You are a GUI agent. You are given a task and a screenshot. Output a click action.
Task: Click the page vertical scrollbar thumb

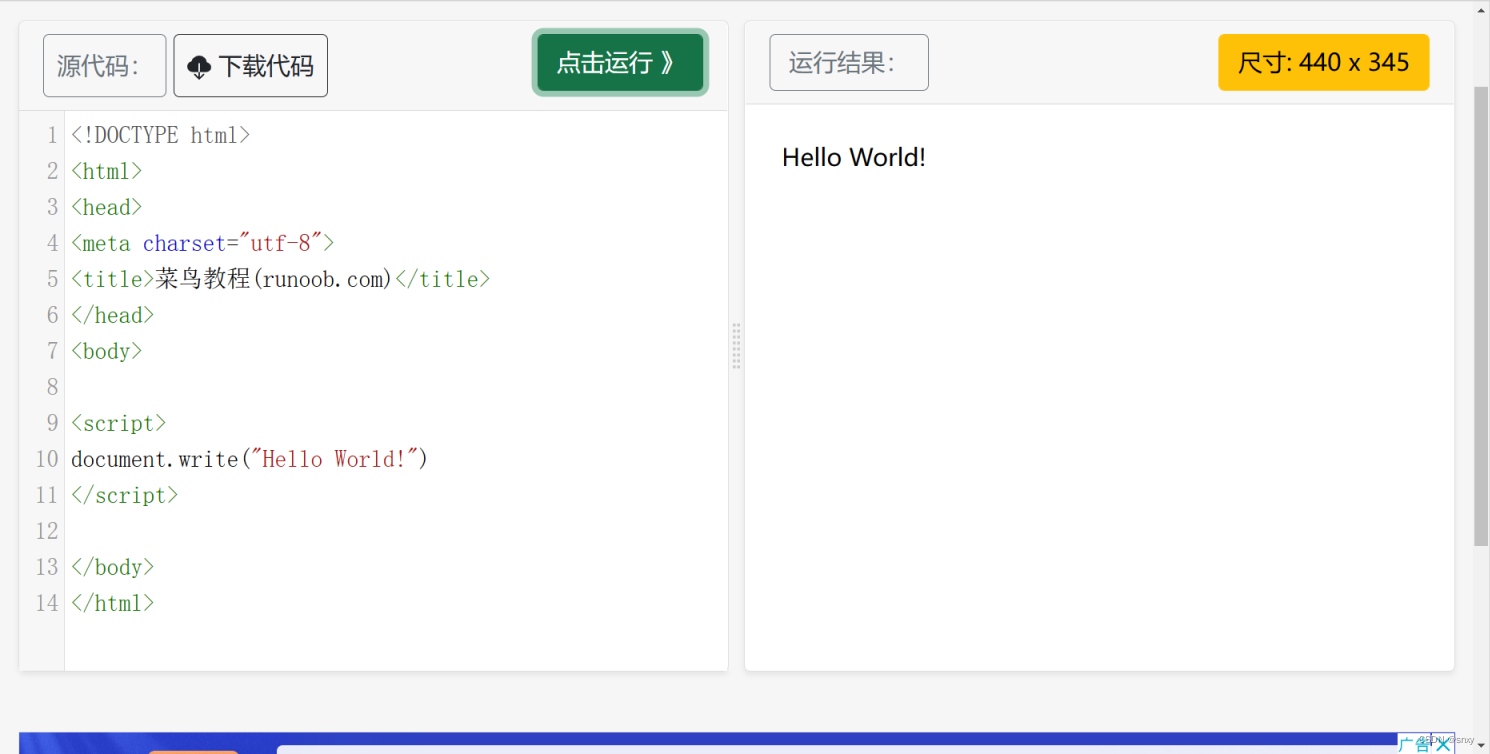pos(1481,316)
